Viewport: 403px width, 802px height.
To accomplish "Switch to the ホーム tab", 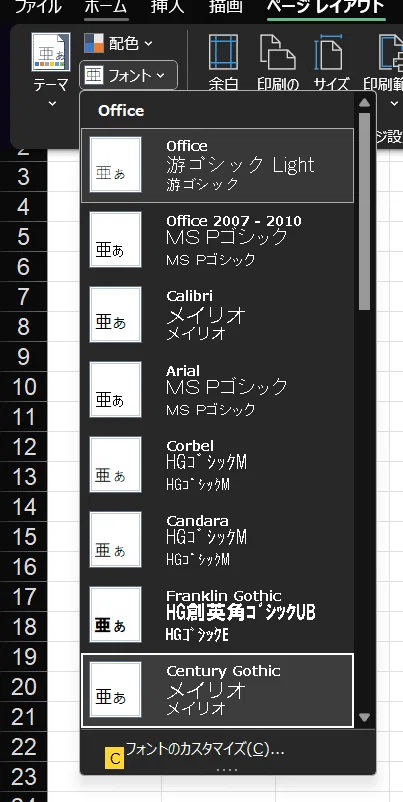I will click(x=106, y=7).
